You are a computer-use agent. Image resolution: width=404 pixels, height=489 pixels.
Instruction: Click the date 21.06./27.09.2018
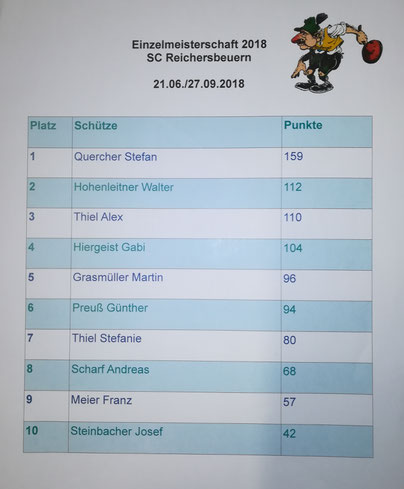click(x=199, y=84)
